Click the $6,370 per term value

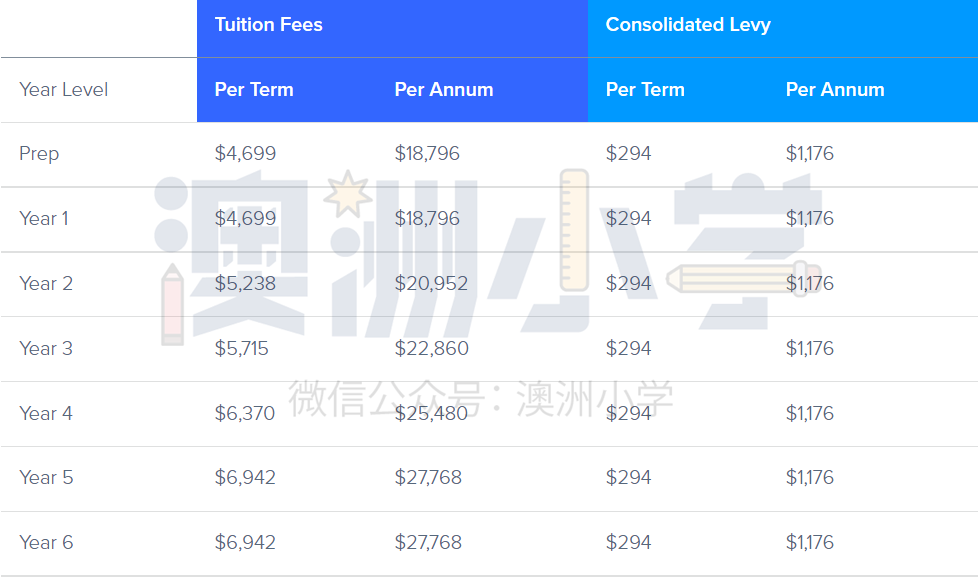[x=244, y=414]
